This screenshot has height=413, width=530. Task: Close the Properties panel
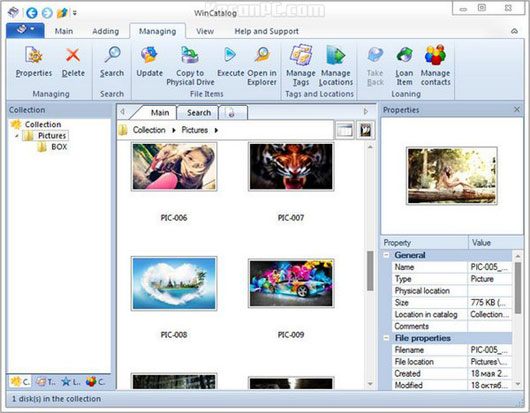point(516,110)
